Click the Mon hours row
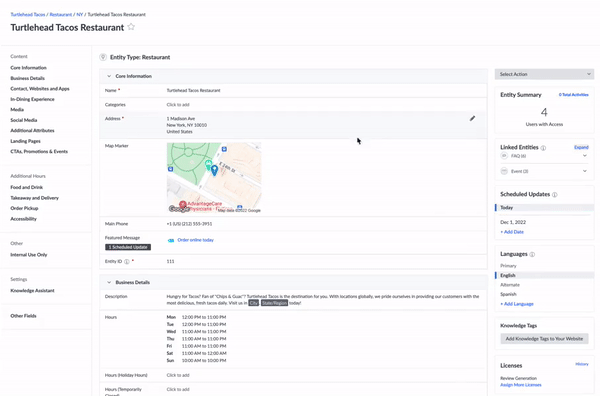This screenshot has width=600, height=396. (196, 317)
